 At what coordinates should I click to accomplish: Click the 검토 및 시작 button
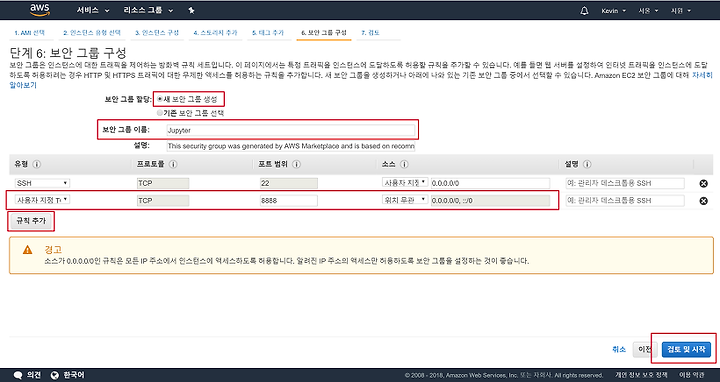pyautogui.click(x=686, y=349)
